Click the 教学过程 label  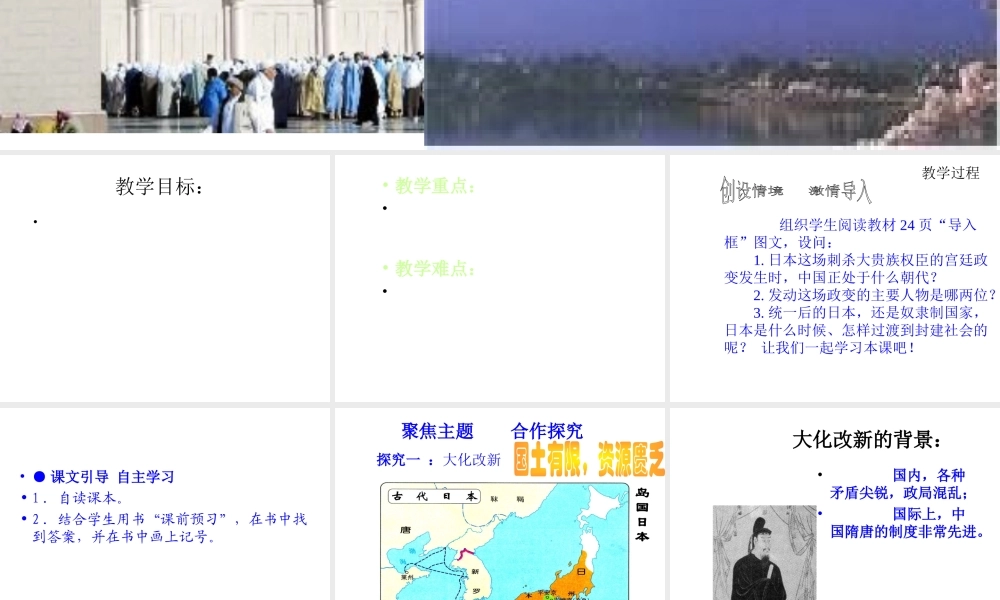[x=950, y=173]
